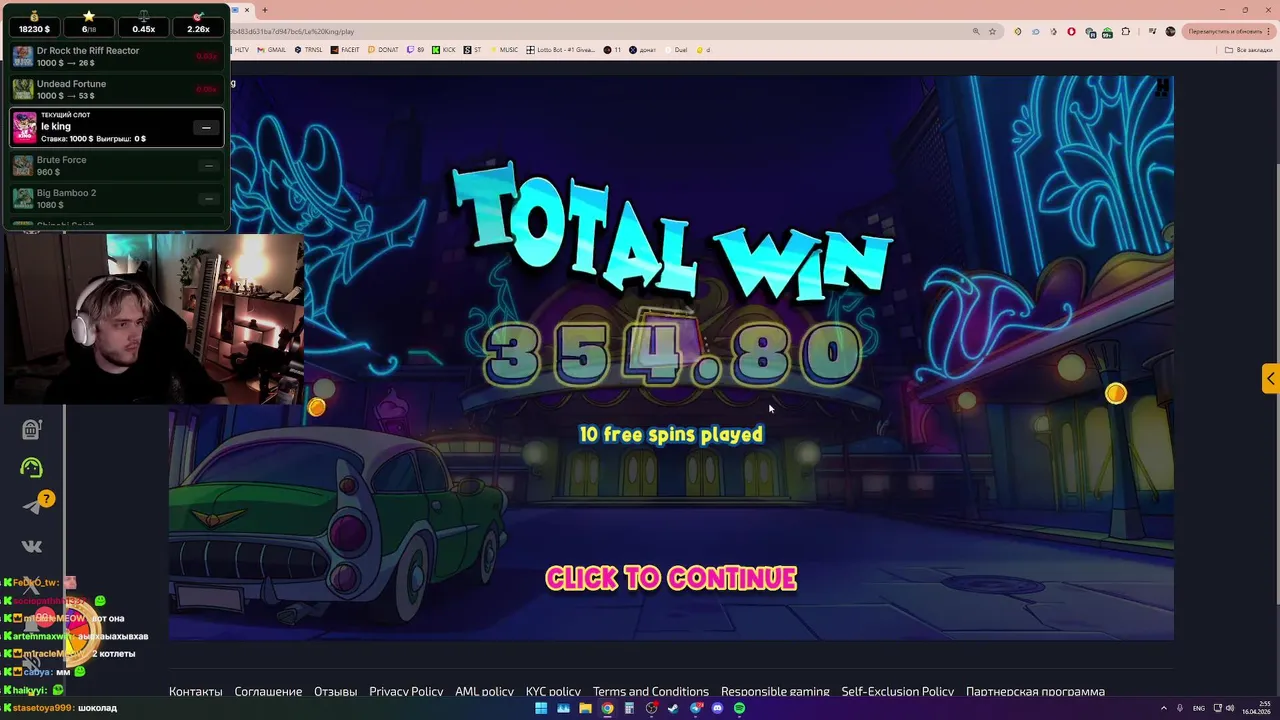This screenshot has height=720, width=1280.
Task: Switch to Chrome in the taskbar
Action: coord(607,708)
